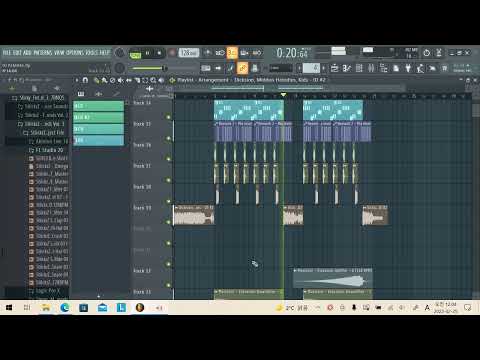Open Microsoft Edge from the taskbar
Viewport: 480px width, 360px height.
coord(65,307)
